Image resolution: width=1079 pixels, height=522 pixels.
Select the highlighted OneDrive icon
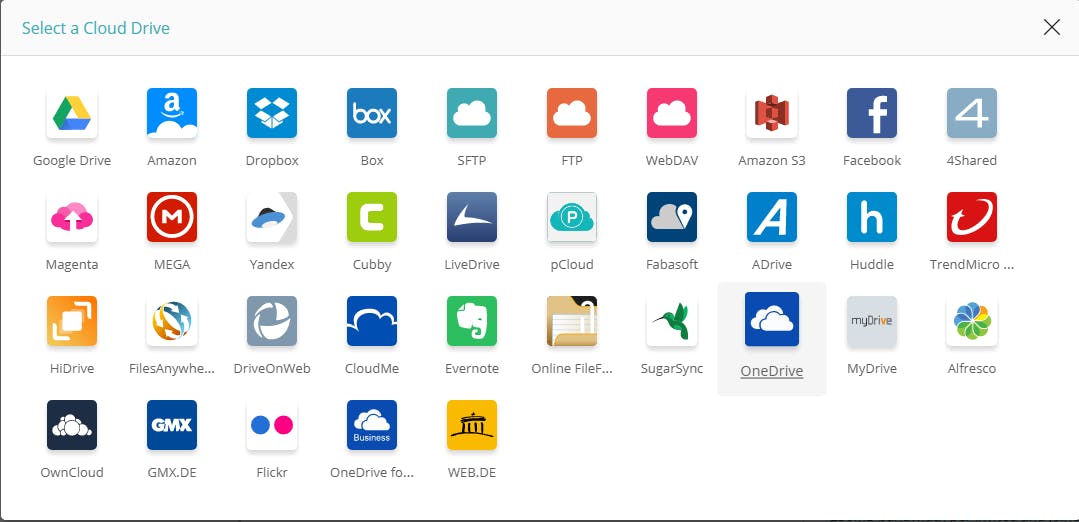(x=772, y=319)
